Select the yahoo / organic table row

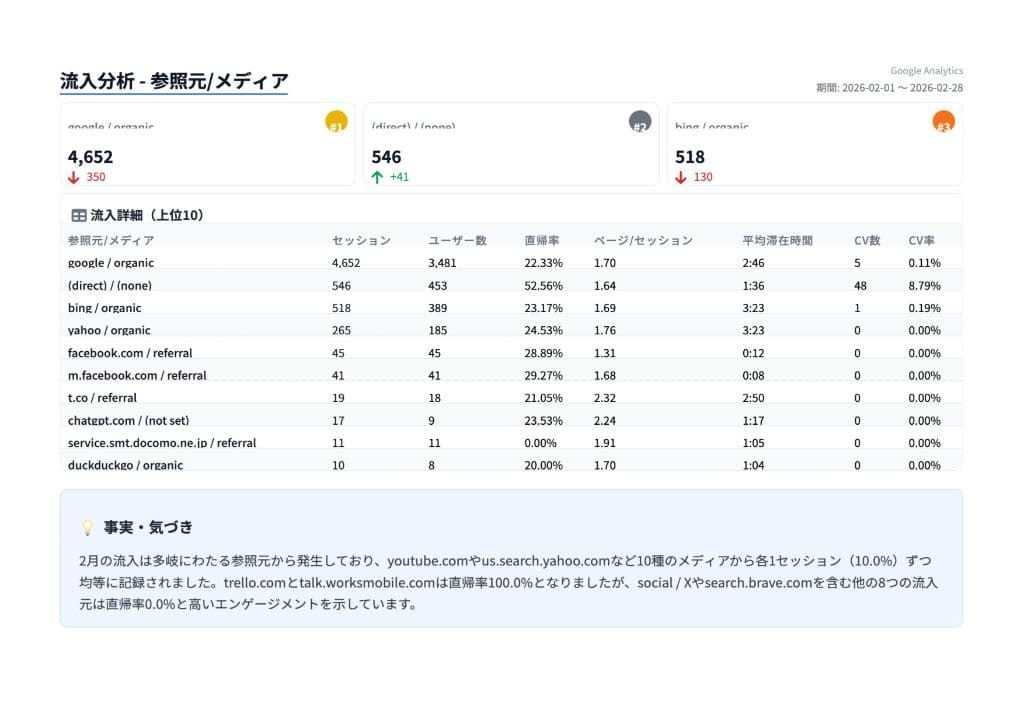coord(400,330)
